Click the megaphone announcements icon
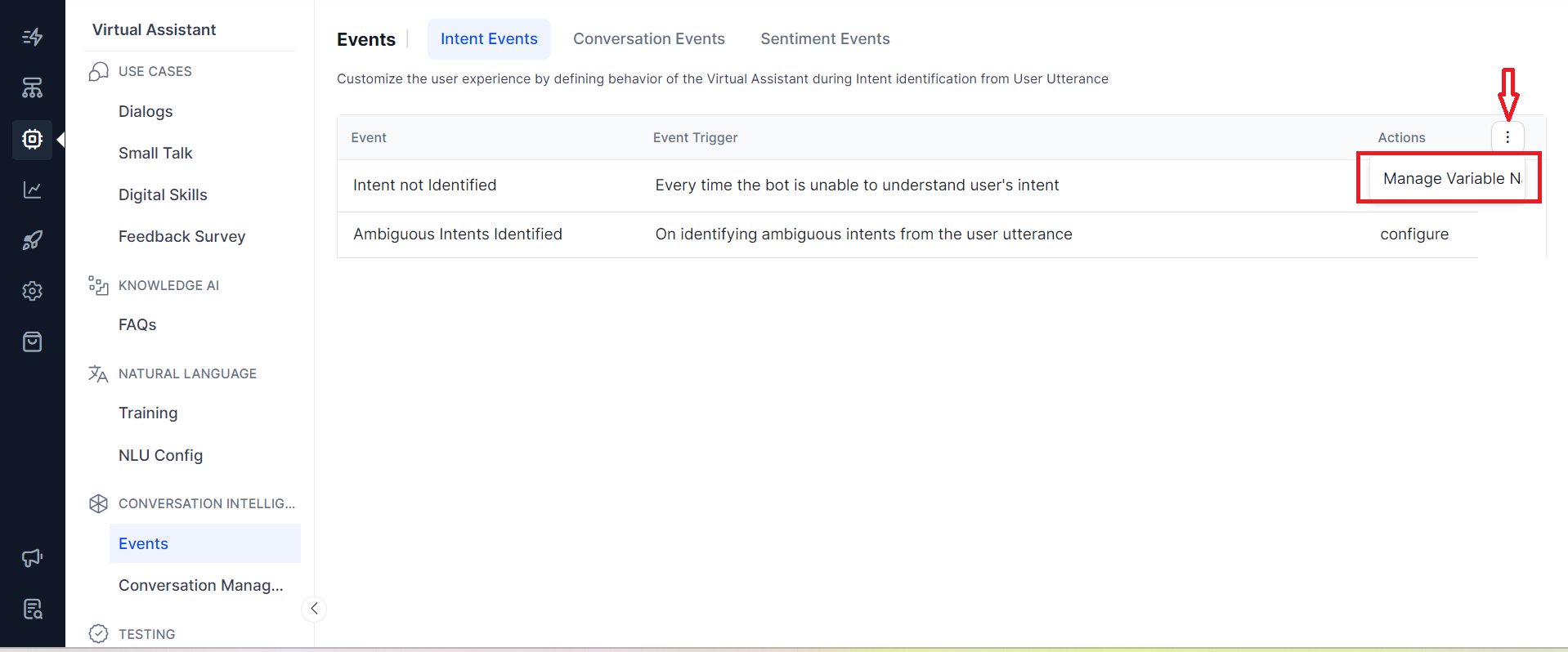The image size is (1568, 652). pos(32,558)
